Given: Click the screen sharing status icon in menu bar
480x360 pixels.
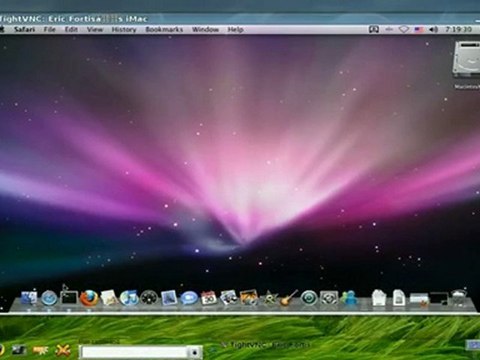Looking at the screenshot, I should [x=374, y=29].
